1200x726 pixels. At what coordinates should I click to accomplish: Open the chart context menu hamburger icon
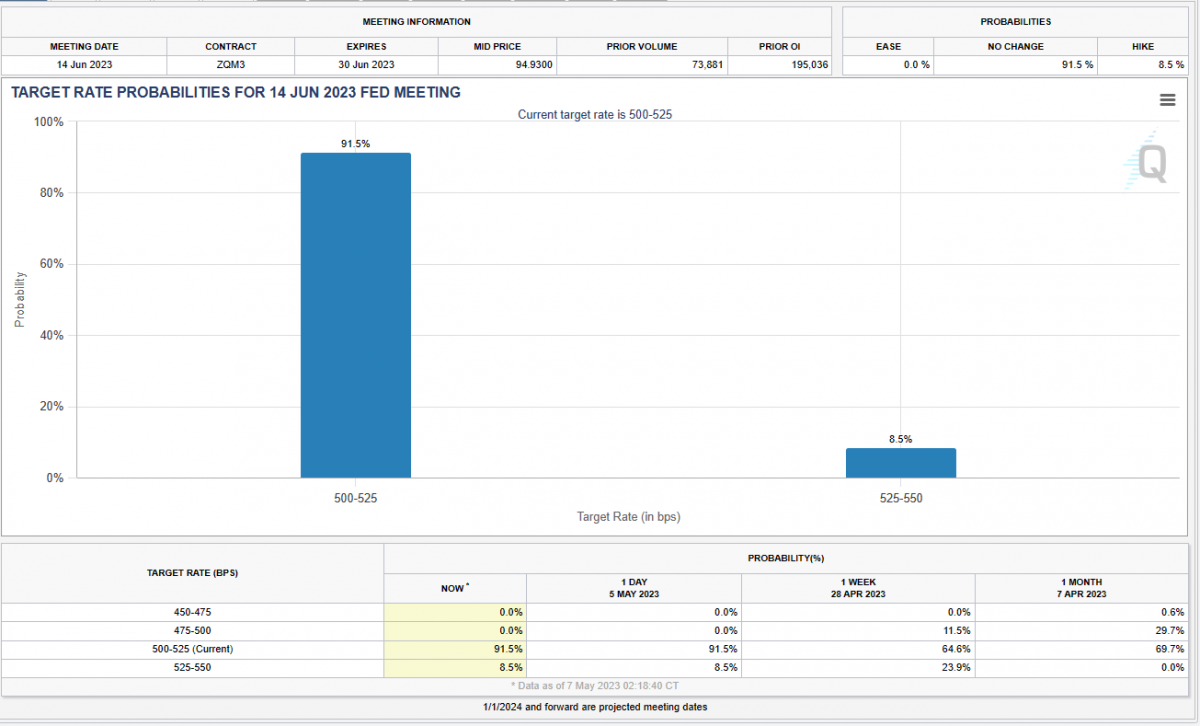(x=1167, y=99)
